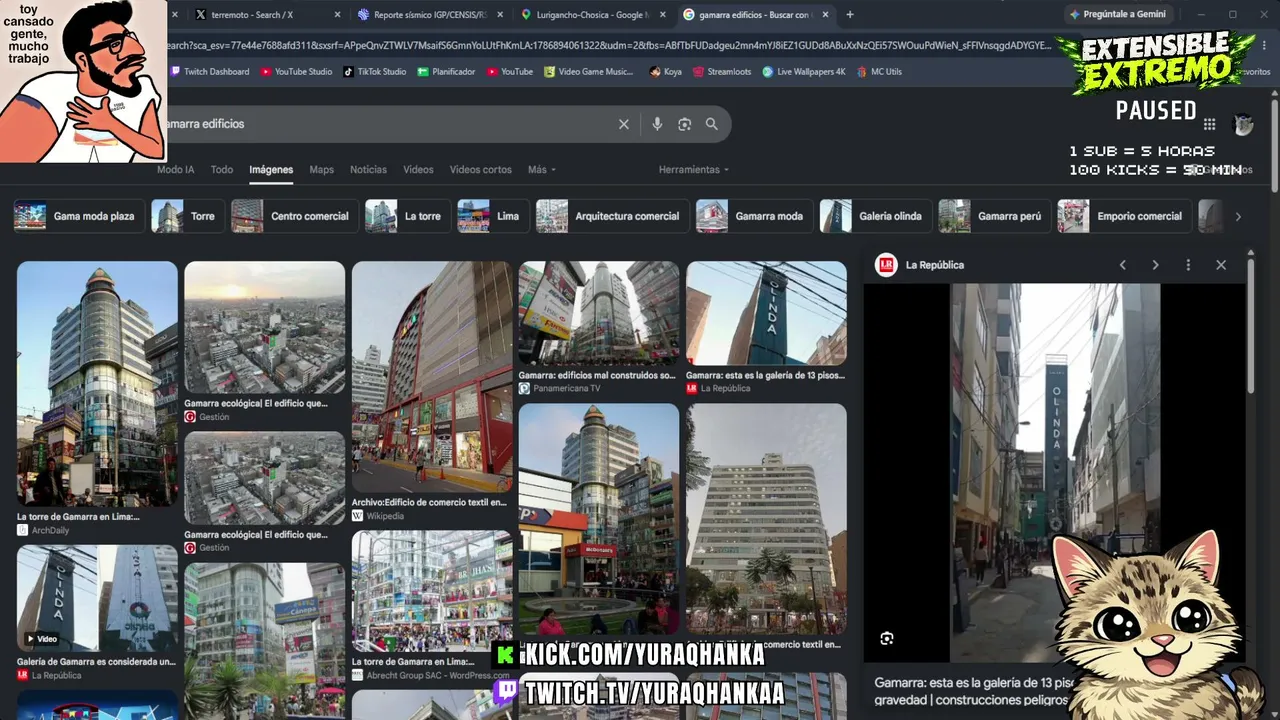
Task: Close the 'terremoto - Search / X' tab
Action: point(337,15)
